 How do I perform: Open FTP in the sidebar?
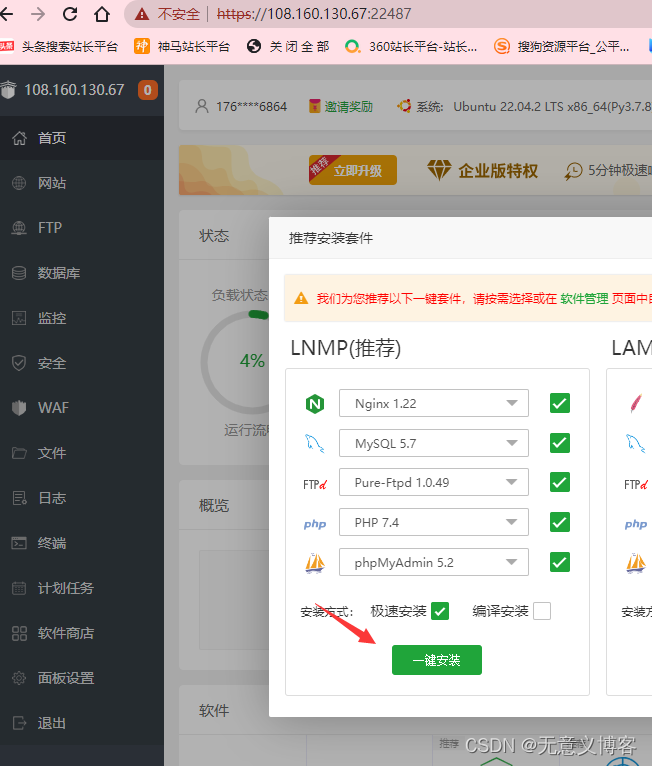pos(82,228)
